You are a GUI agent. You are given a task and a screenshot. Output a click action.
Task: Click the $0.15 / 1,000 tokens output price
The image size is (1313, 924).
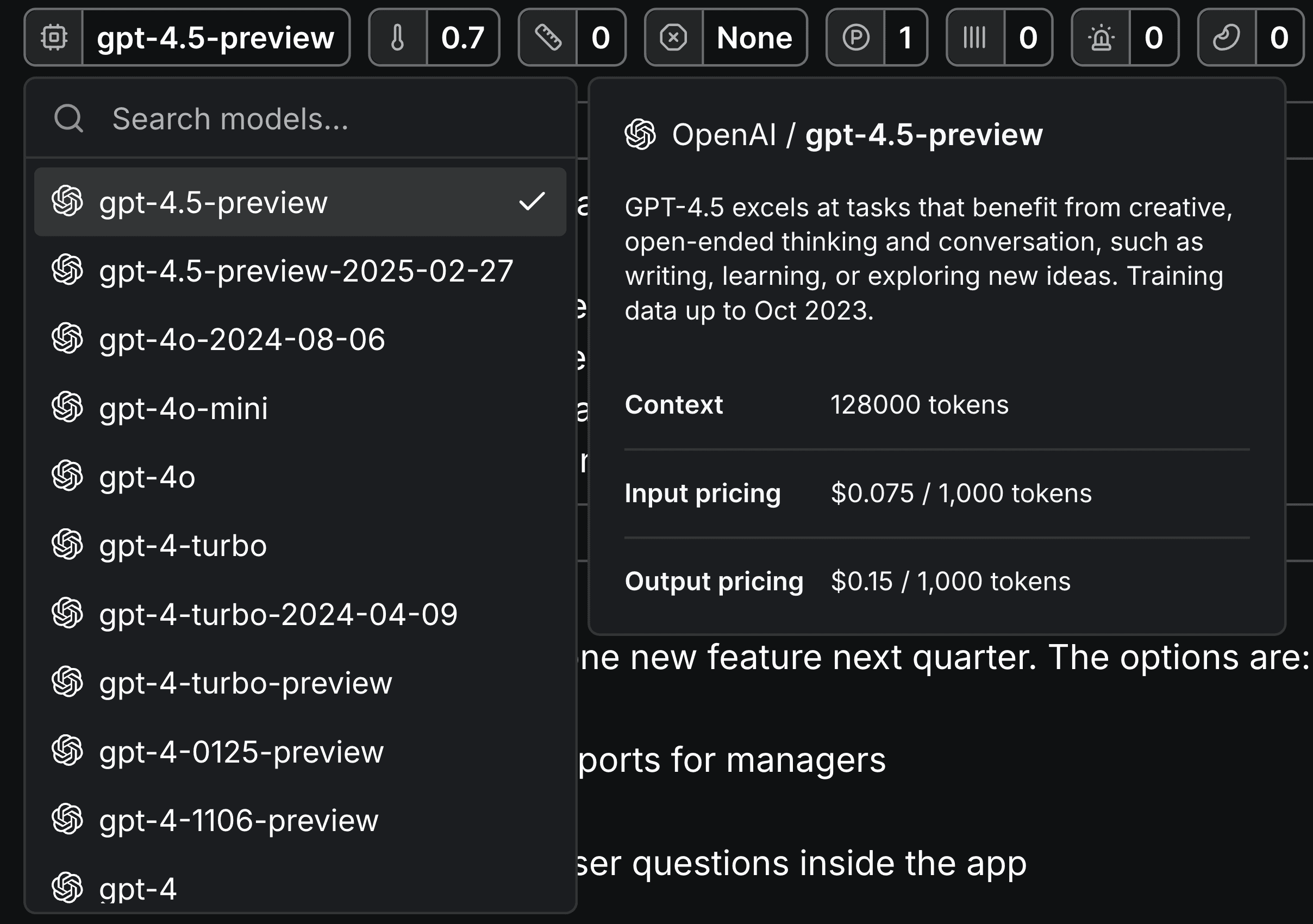pos(951,581)
